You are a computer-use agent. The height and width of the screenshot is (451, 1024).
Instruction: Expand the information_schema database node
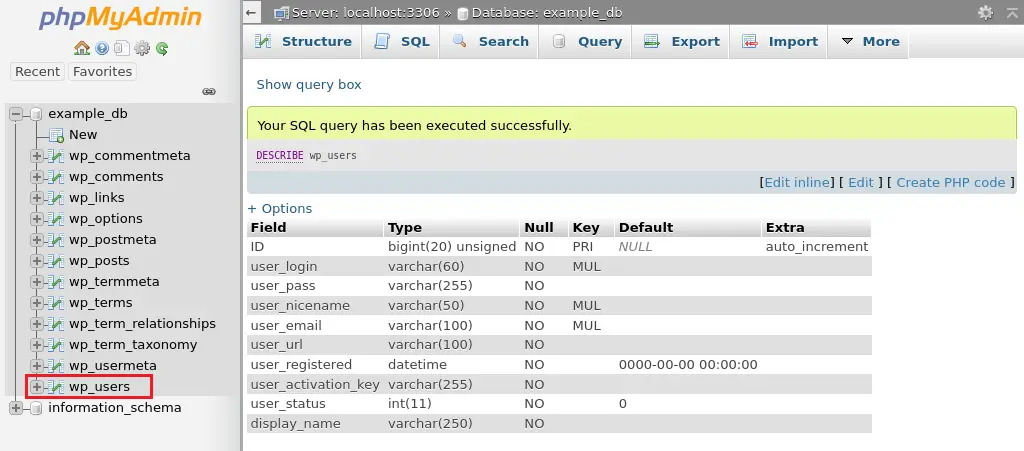[16, 408]
